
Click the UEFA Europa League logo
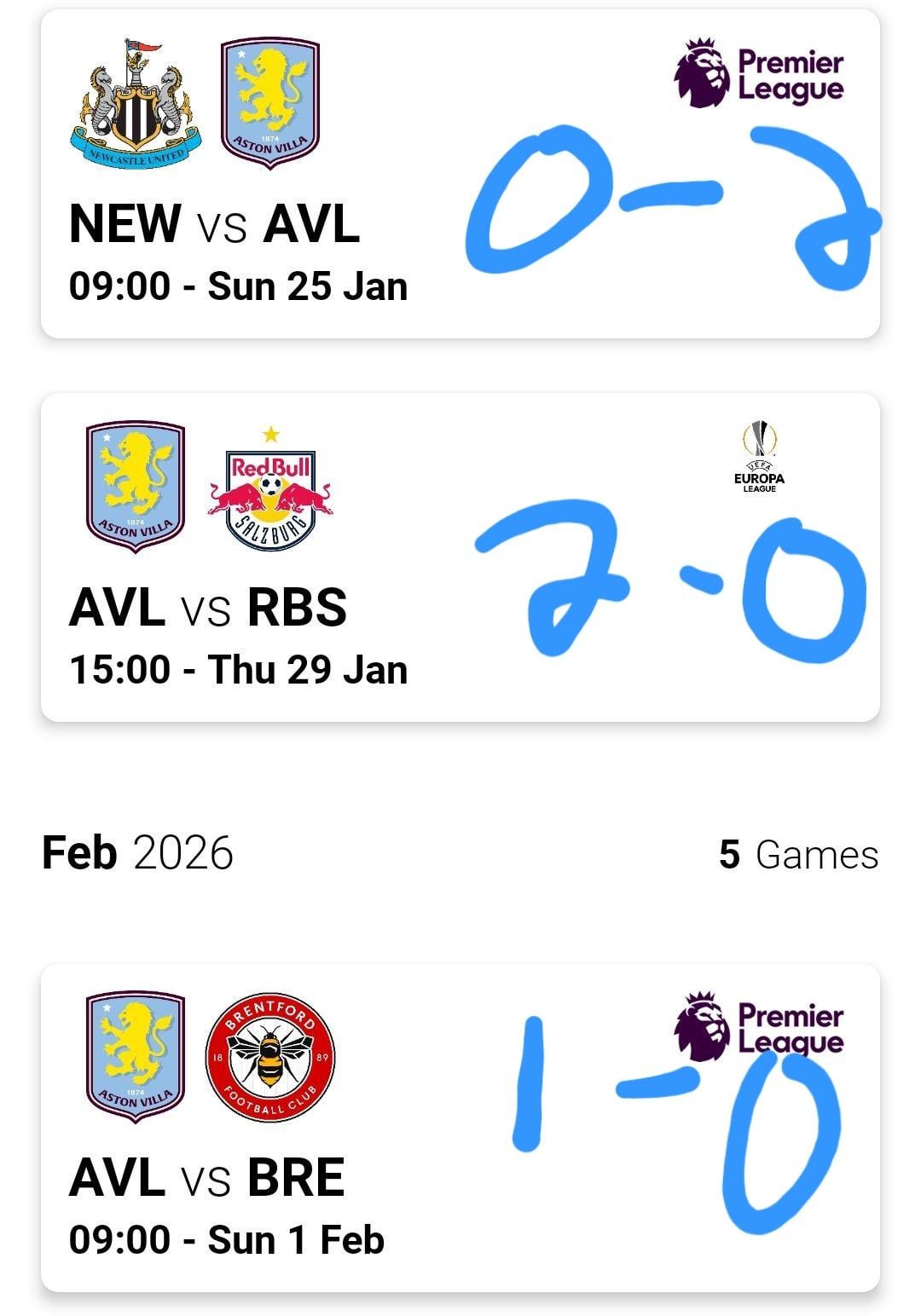pyautogui.click(x=759, y=456)
